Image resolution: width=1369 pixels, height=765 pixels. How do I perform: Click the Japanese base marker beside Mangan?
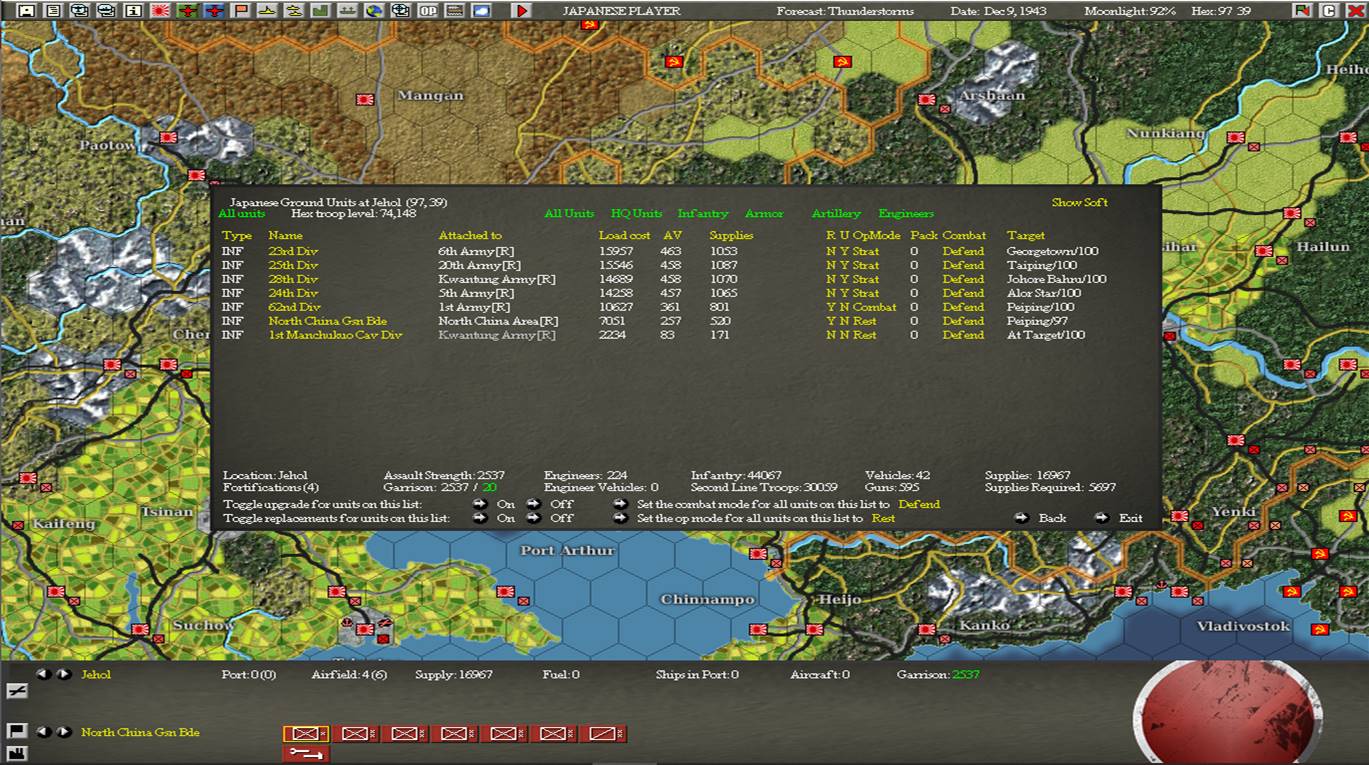coord(364,100)
